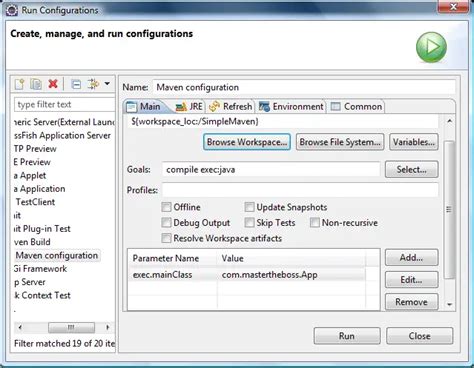Screen dimensions: 474x368
Task: Click list horizontal scroll right arrow
Action: [x=107, y=327]
